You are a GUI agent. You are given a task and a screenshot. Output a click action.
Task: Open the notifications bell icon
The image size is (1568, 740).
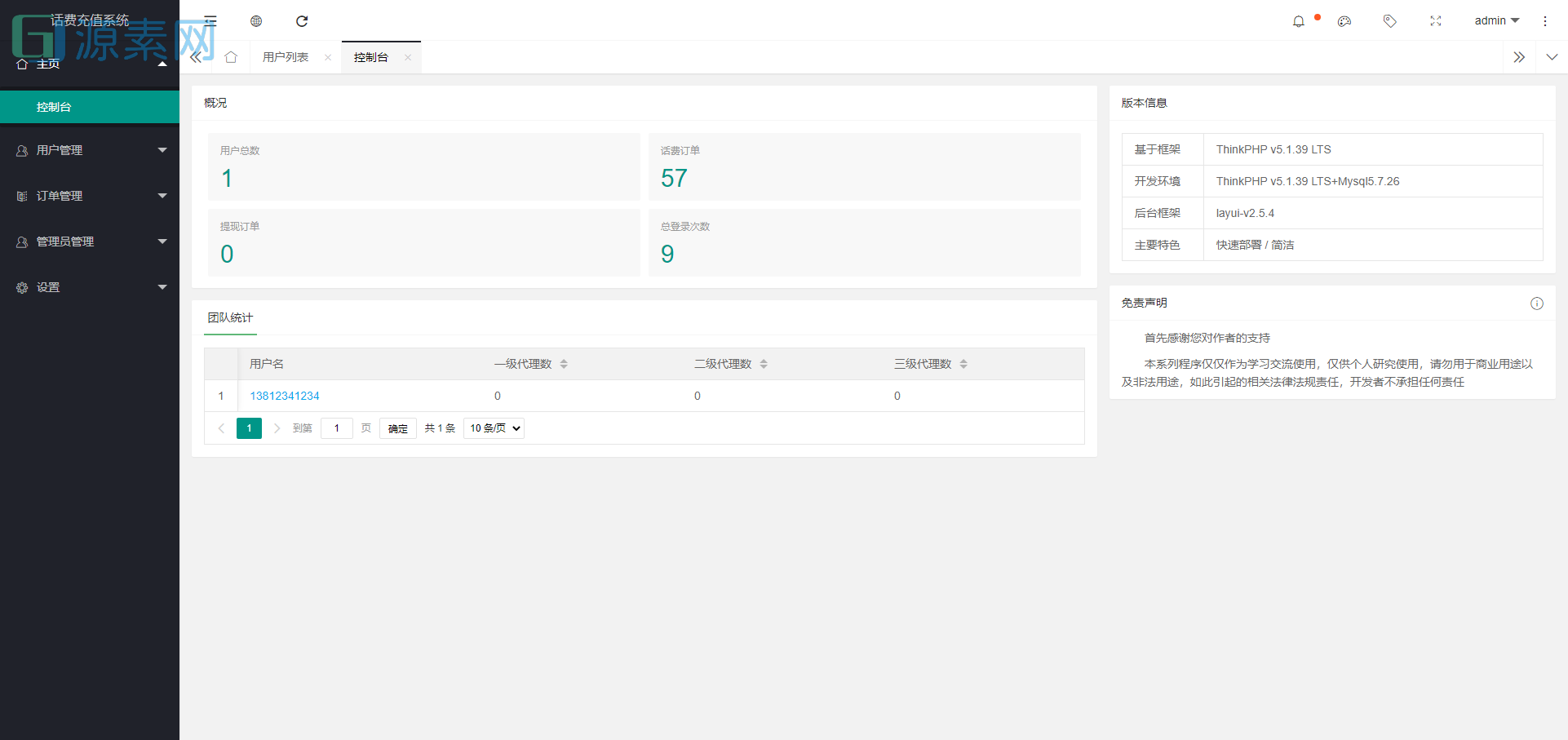(1298, 21)
